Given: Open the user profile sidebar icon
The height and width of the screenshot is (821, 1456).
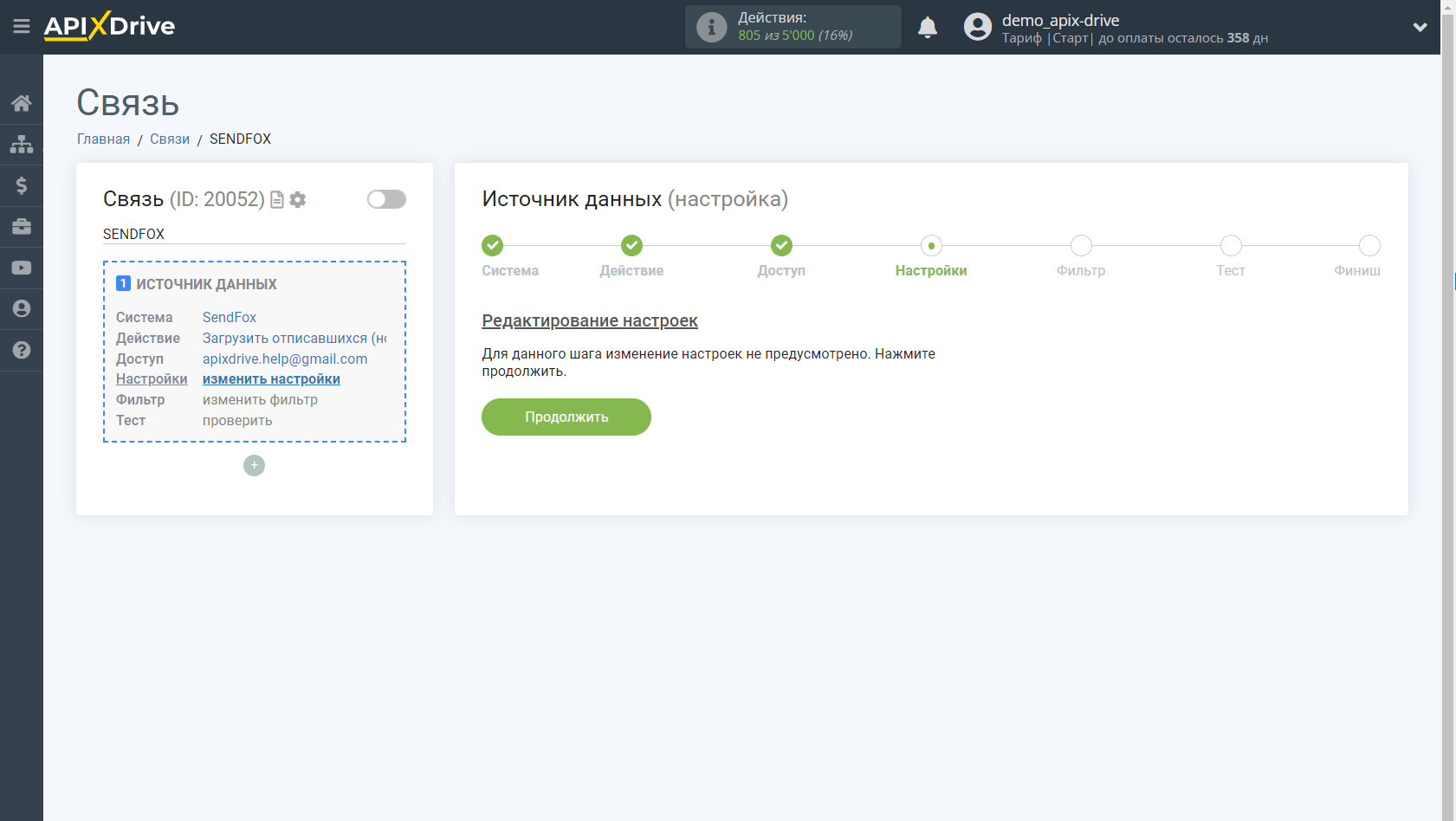Looking at the screenshot, I should pyautogui.click(x=22, y=308).
